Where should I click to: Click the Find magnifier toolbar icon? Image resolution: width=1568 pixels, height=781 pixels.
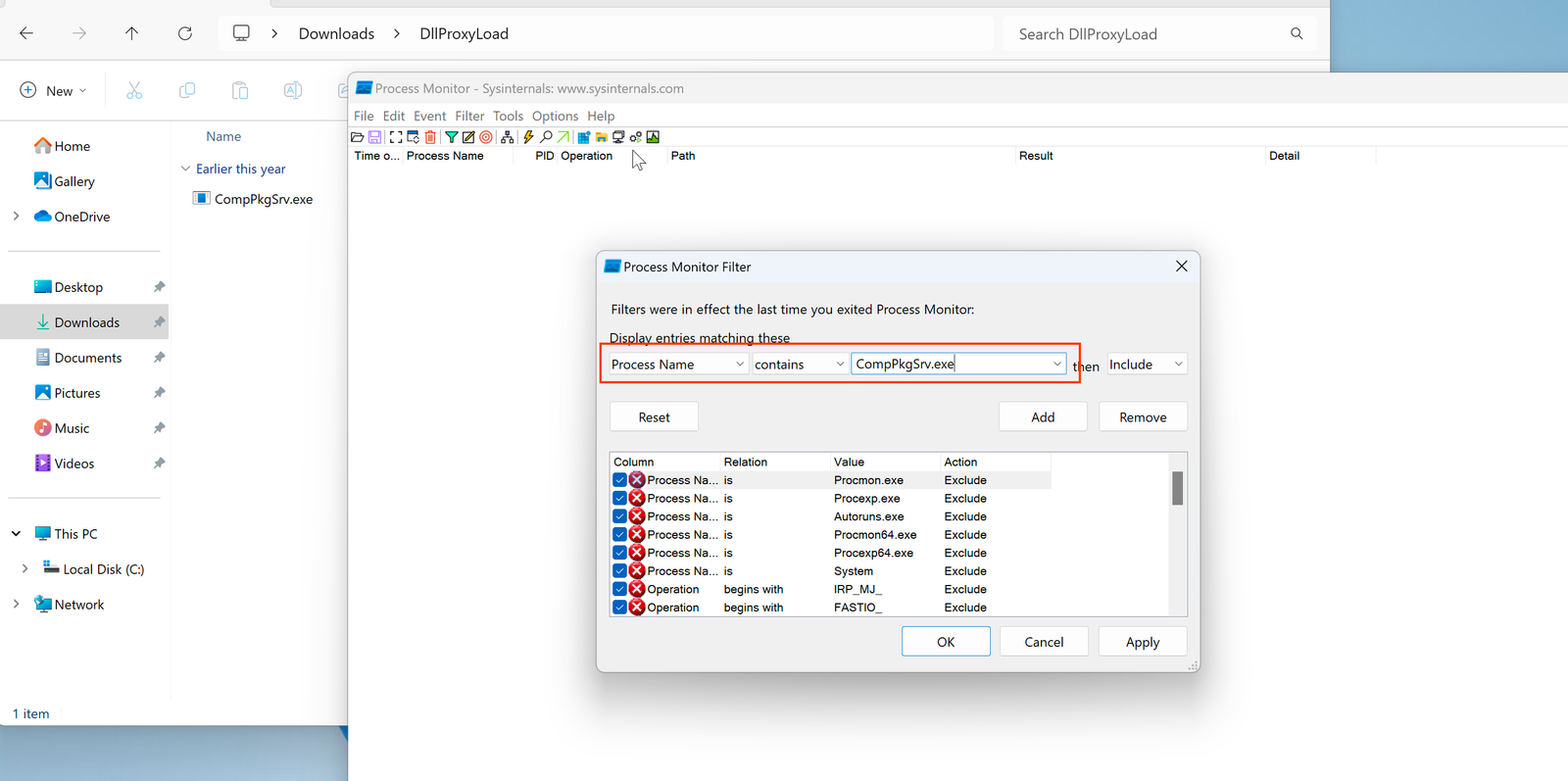pos(546,137)
